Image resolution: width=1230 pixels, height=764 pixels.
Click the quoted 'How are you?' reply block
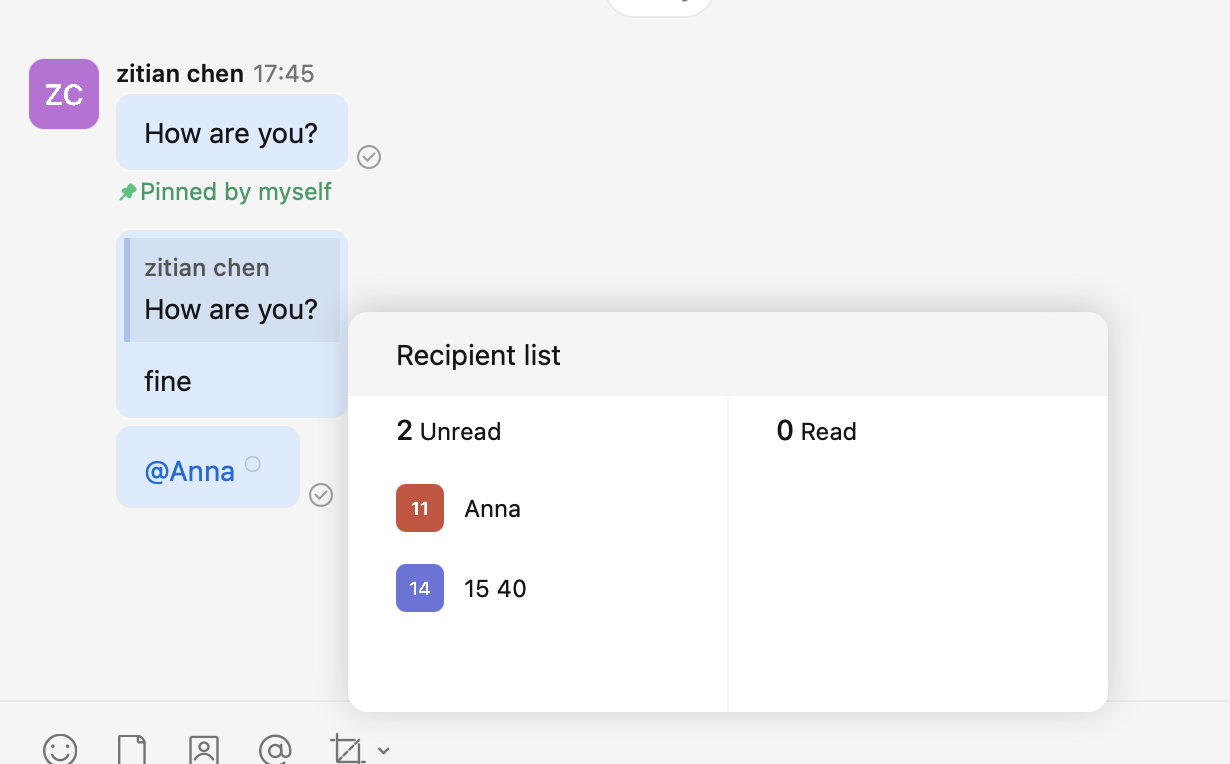pyautogui.click(x=232, y=290)
